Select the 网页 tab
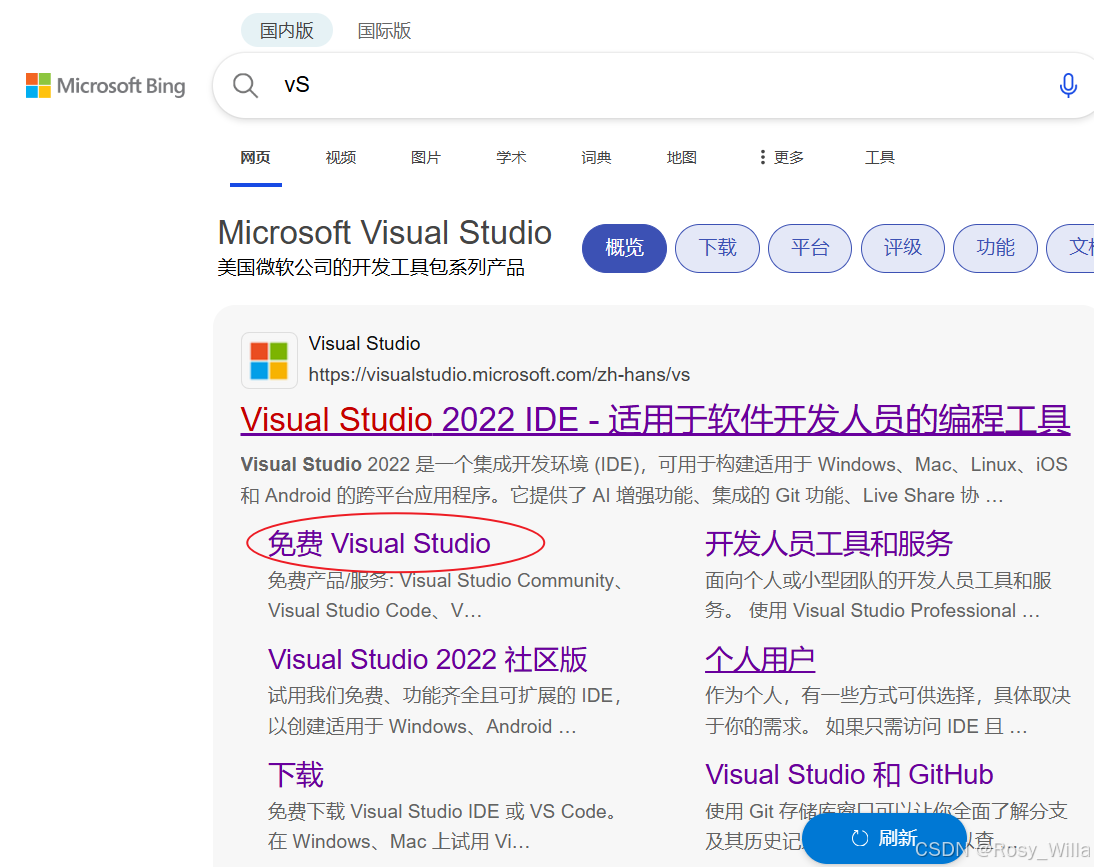The width and height of the screenshot is (1094, 867). 255,158
